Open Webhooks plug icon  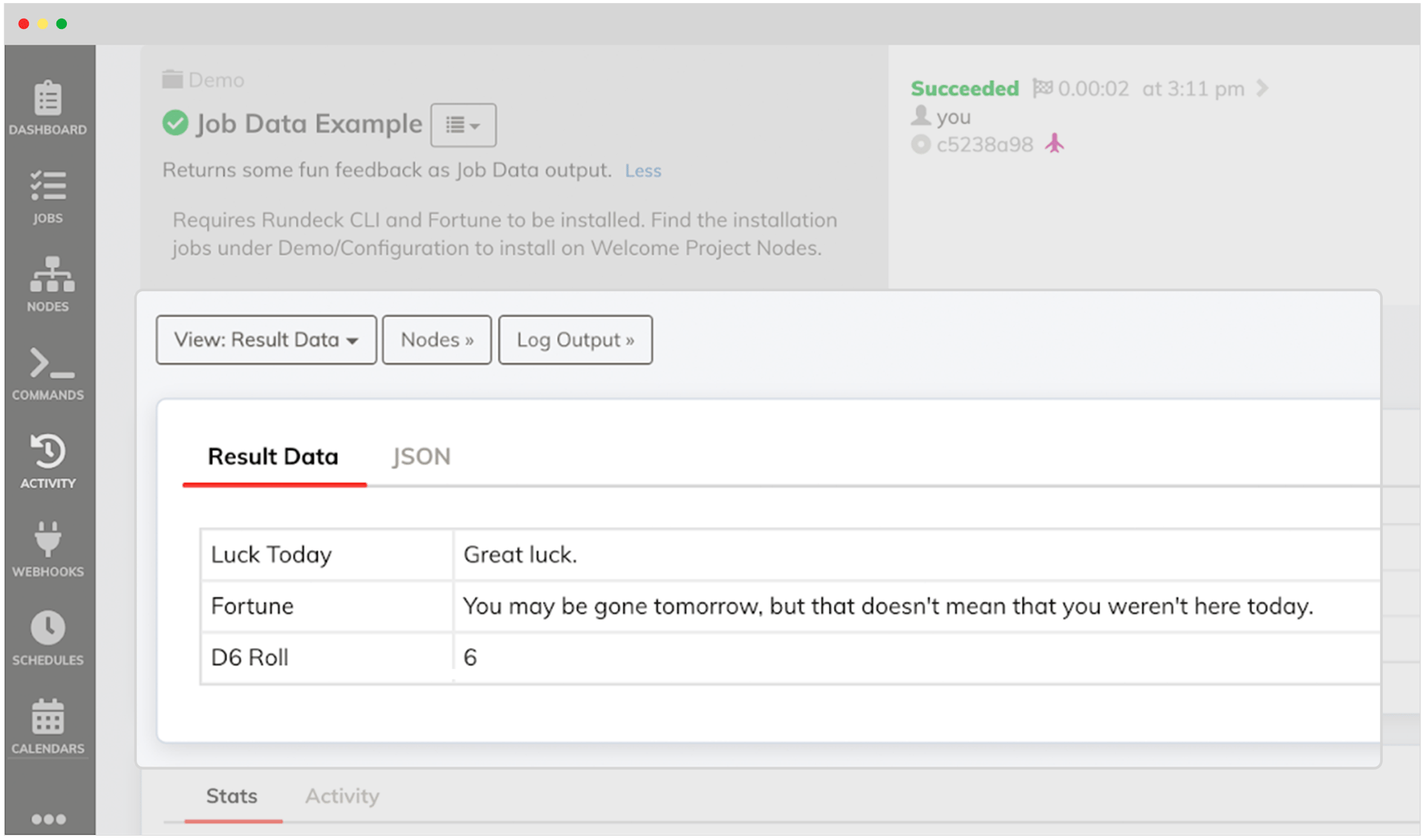pos(48,550)
